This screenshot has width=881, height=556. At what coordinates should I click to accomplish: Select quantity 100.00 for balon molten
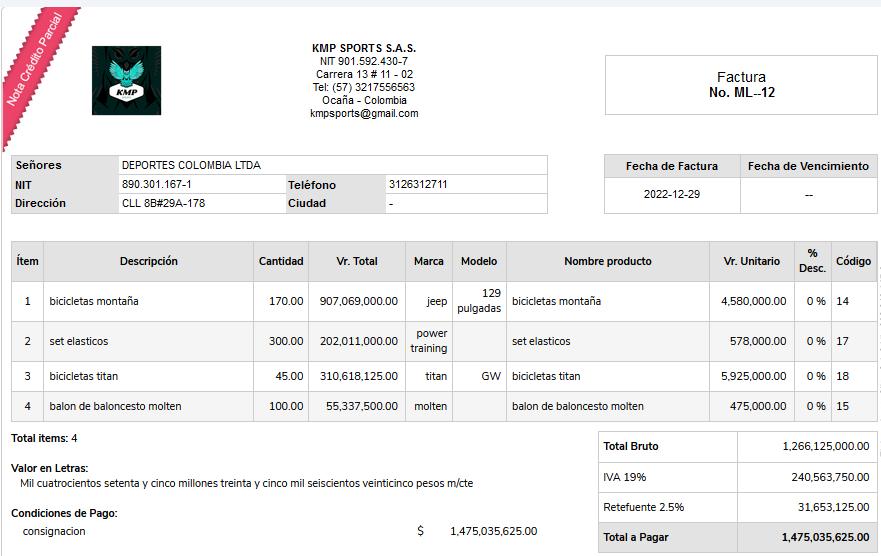point(286,406)
